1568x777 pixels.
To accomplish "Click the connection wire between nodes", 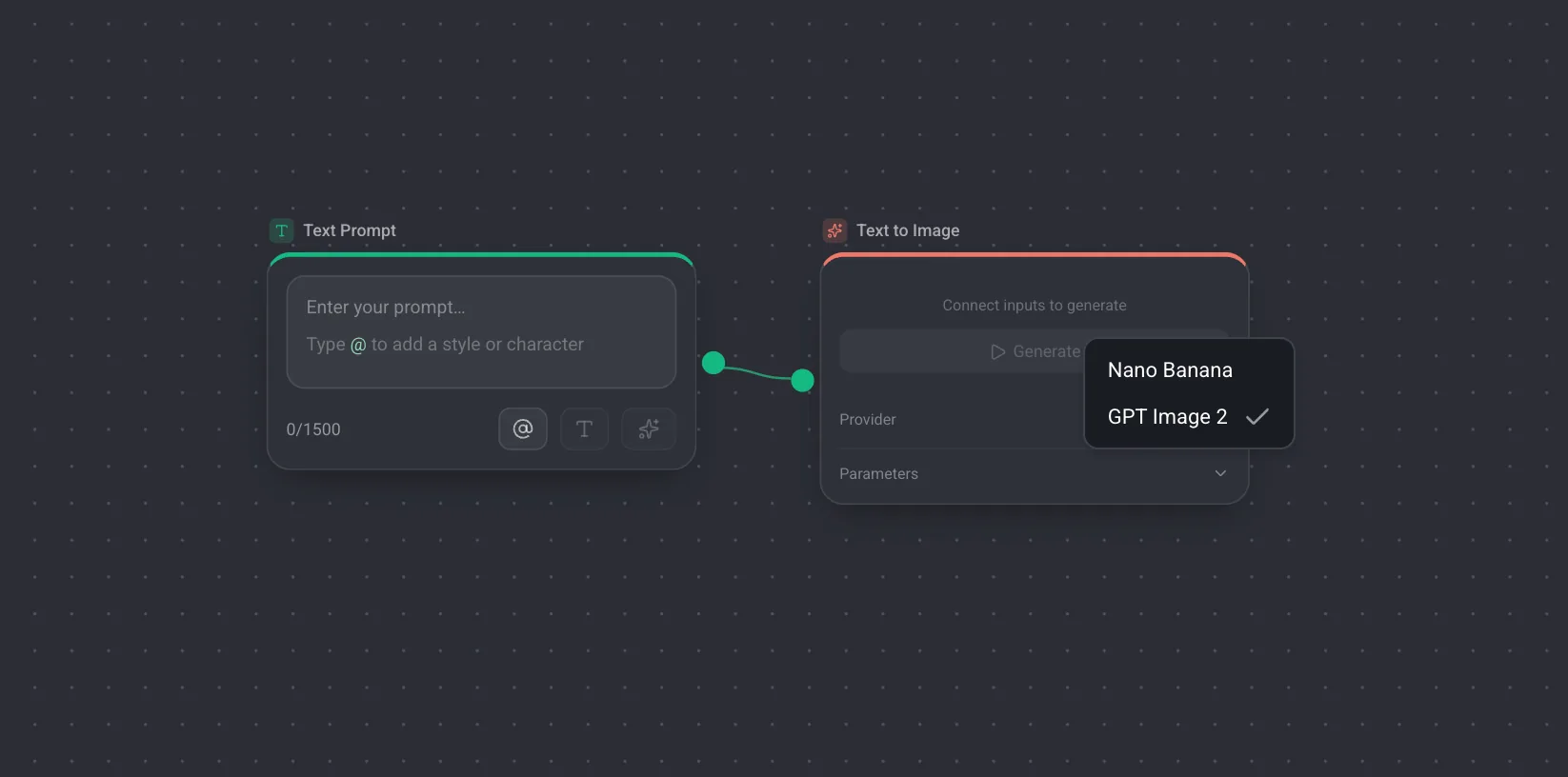I will (759, 373).
